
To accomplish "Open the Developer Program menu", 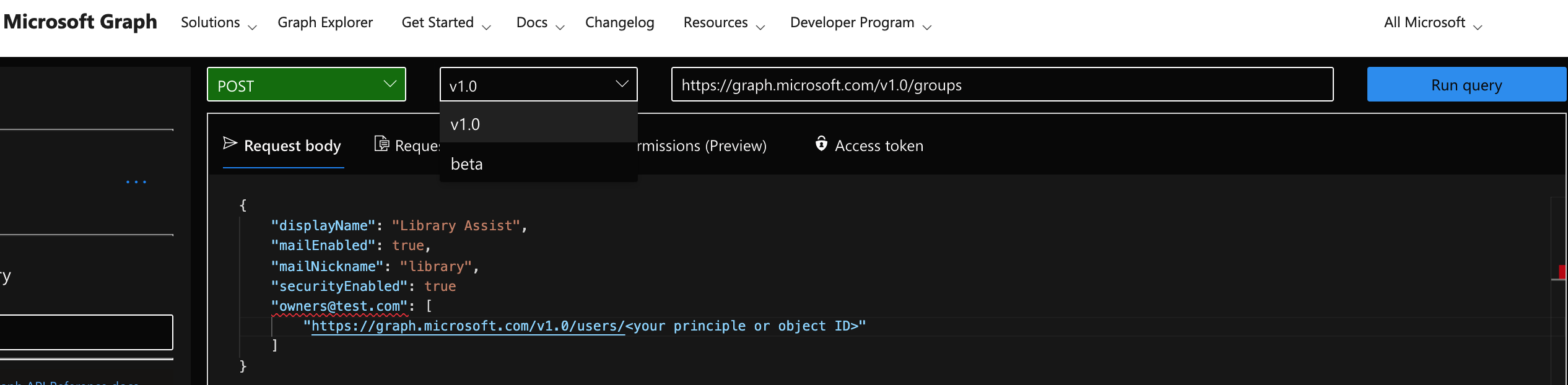I will click(860, 23).
